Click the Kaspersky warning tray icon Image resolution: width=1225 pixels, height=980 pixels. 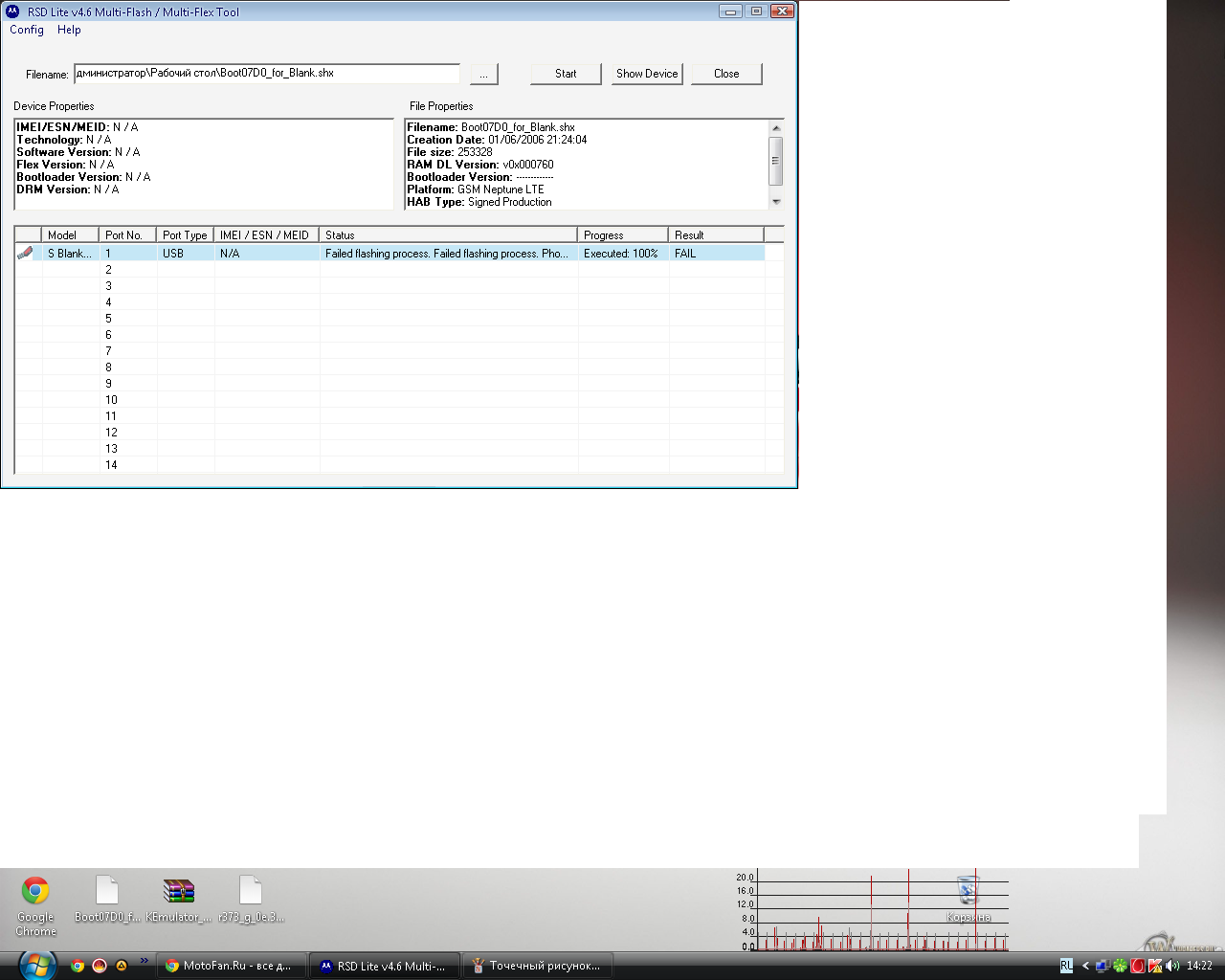pyautogui.click(x=1155, y=966)
